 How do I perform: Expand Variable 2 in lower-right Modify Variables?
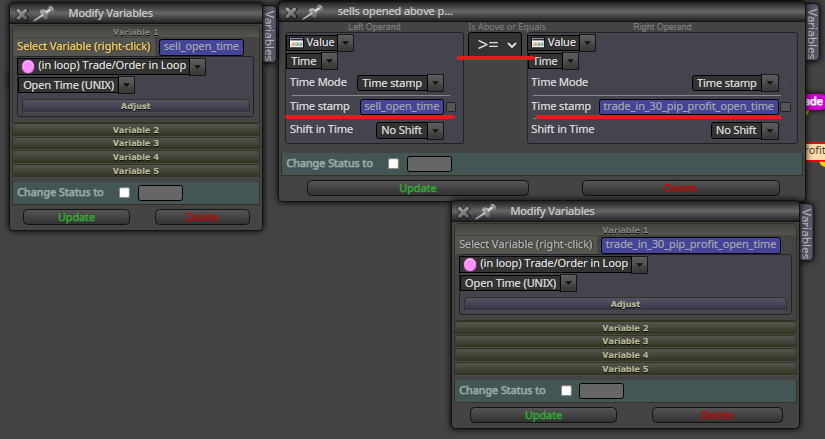click(625, 328)
